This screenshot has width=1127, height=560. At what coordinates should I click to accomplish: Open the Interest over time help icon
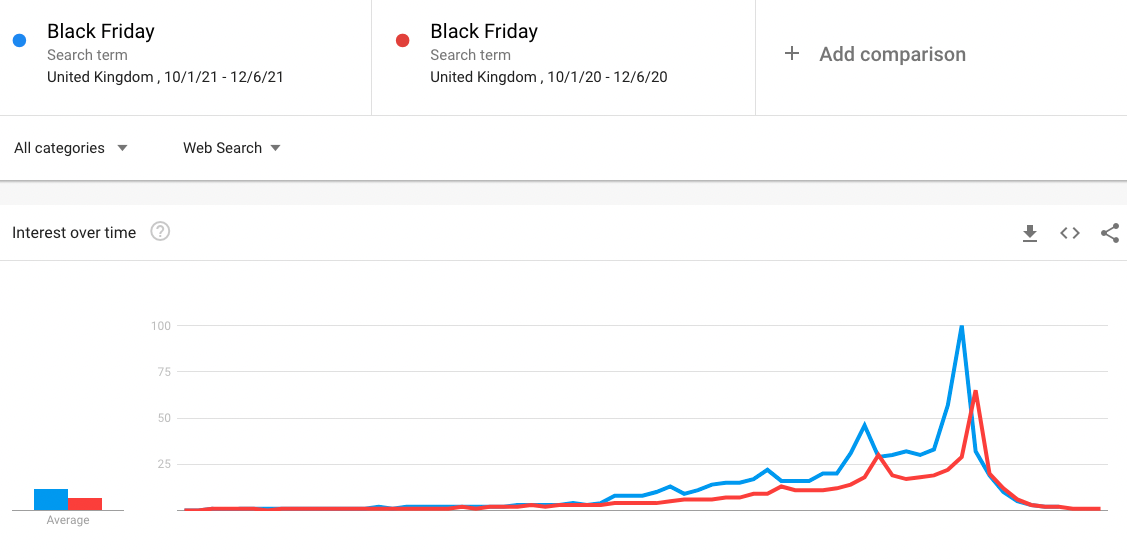(160, 232)
